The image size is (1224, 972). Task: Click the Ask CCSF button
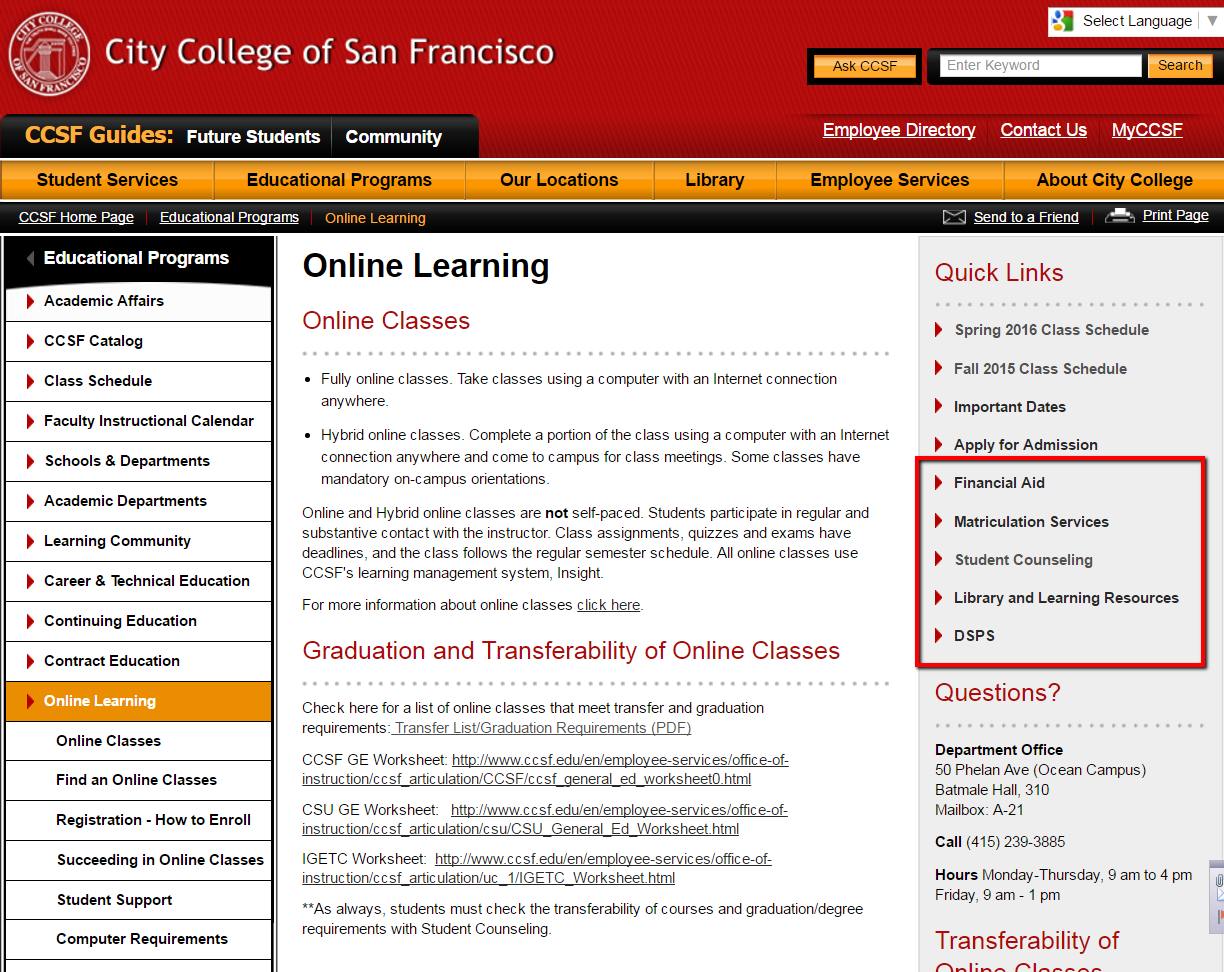coord(865,66)
